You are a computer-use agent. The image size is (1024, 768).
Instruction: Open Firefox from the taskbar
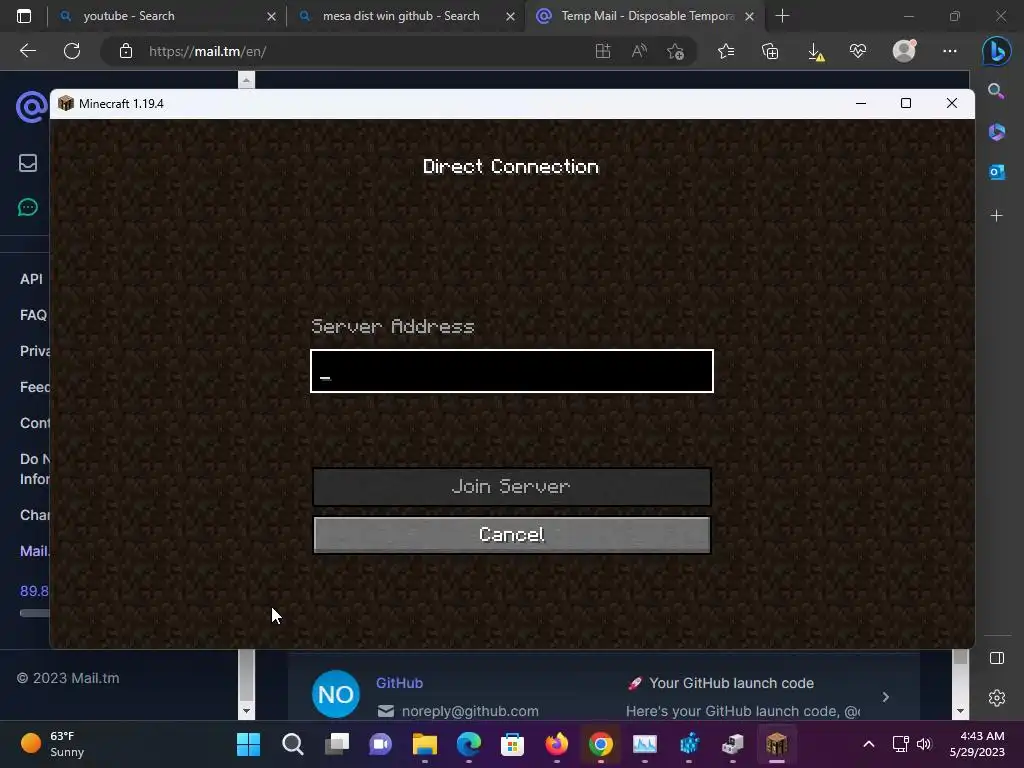[556, 744]
